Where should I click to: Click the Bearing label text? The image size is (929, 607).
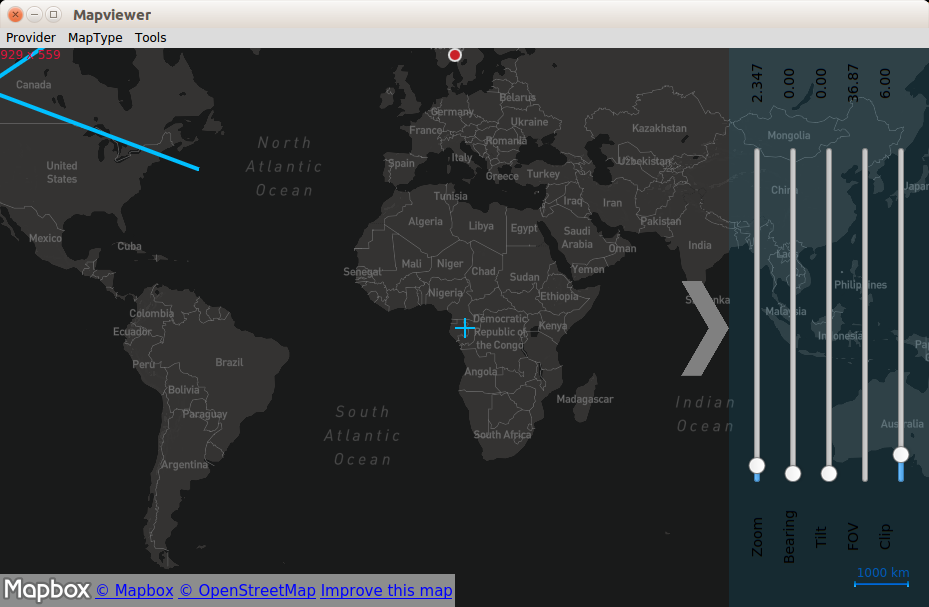tap(789, 537)
